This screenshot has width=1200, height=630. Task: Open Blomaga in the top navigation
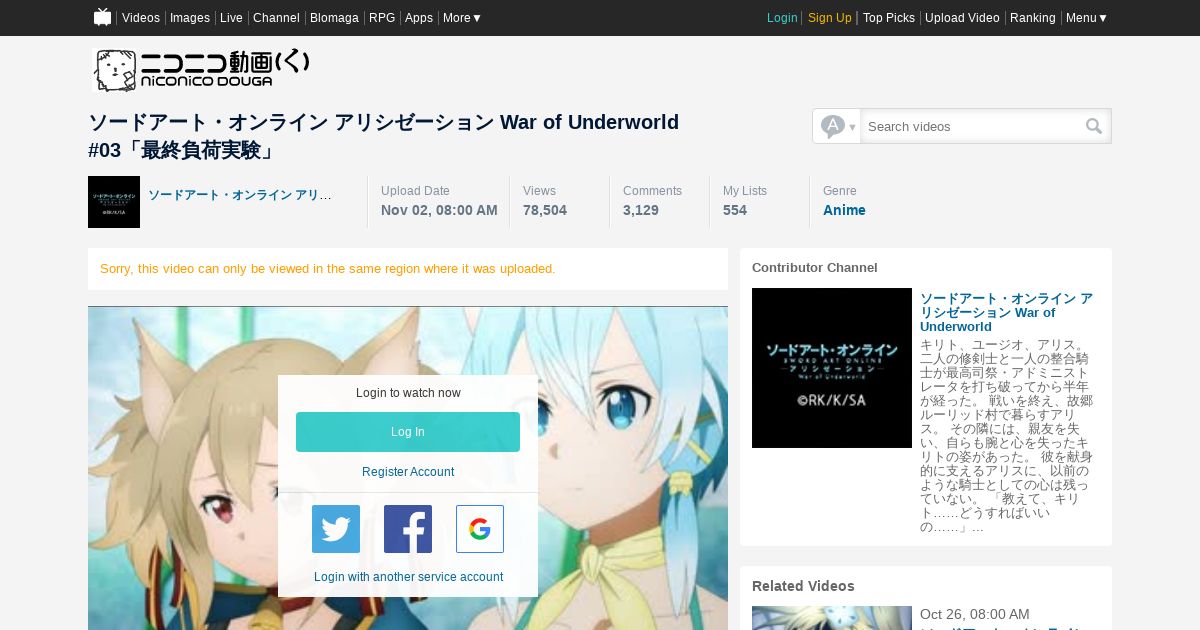tap(334, 18)
